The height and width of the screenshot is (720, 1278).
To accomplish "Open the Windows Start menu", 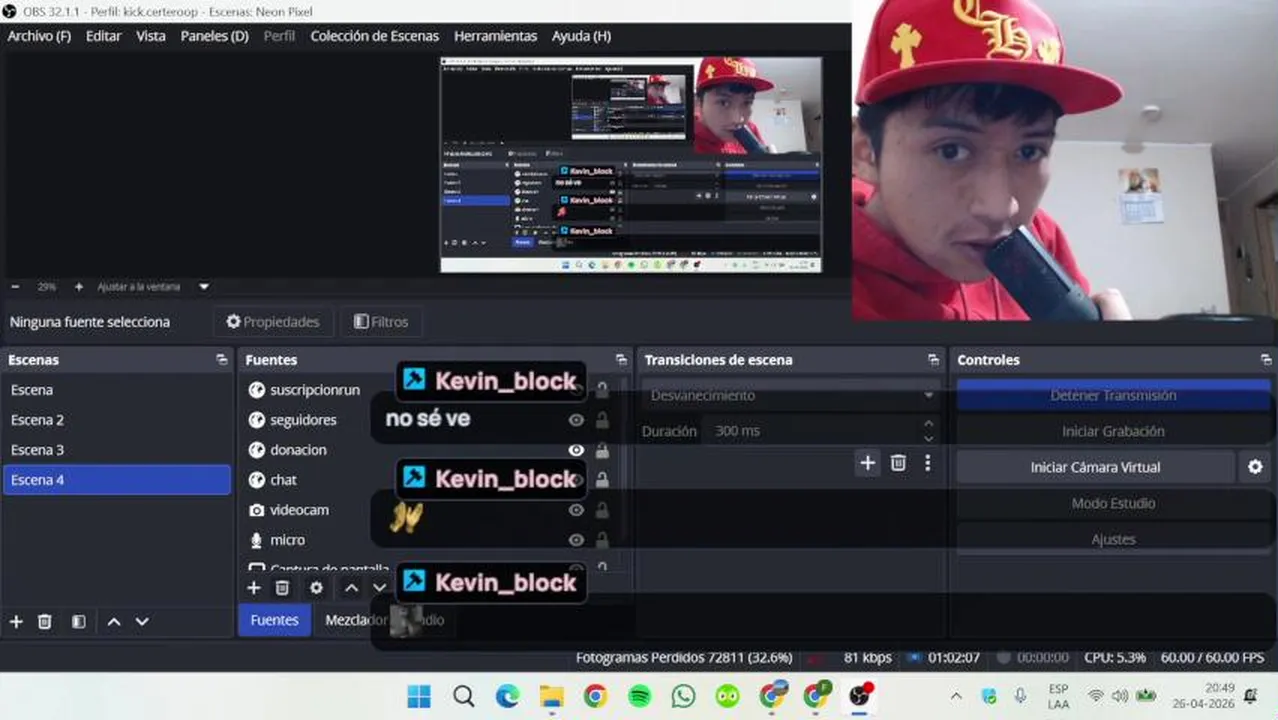I will [x=419, y=696].
